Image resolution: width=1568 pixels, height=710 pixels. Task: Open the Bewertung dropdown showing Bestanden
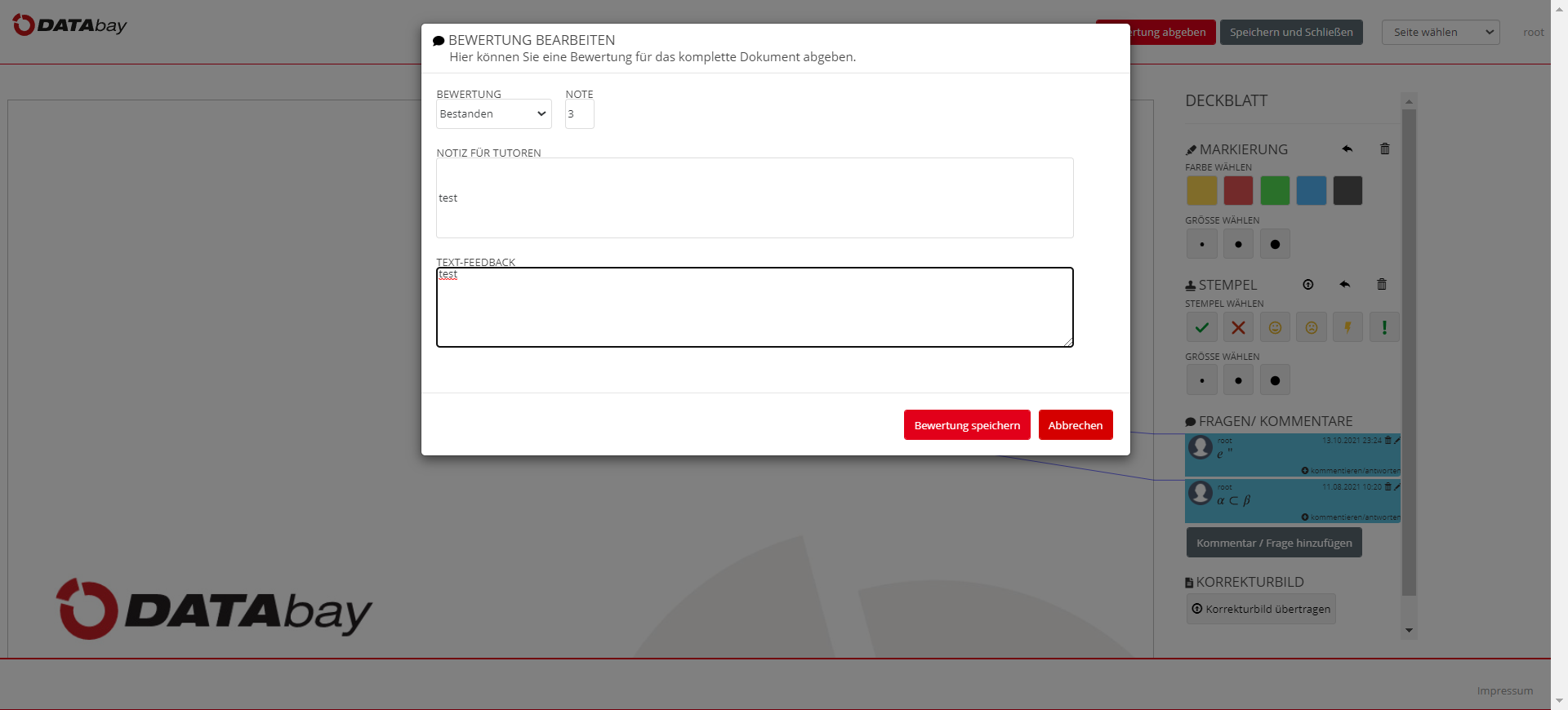494,113
